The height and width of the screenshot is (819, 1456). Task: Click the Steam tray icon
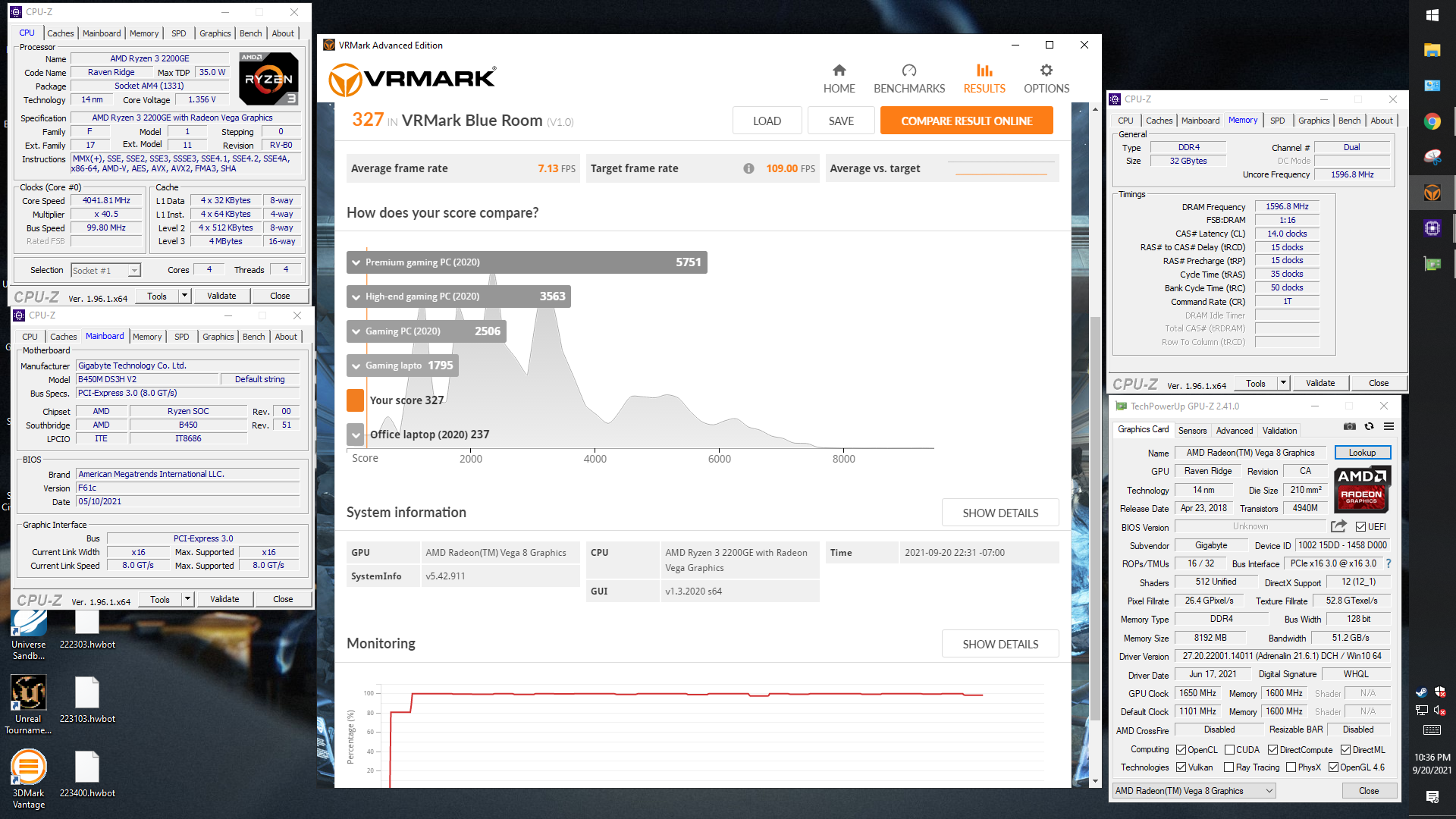tap(1421, 692)
